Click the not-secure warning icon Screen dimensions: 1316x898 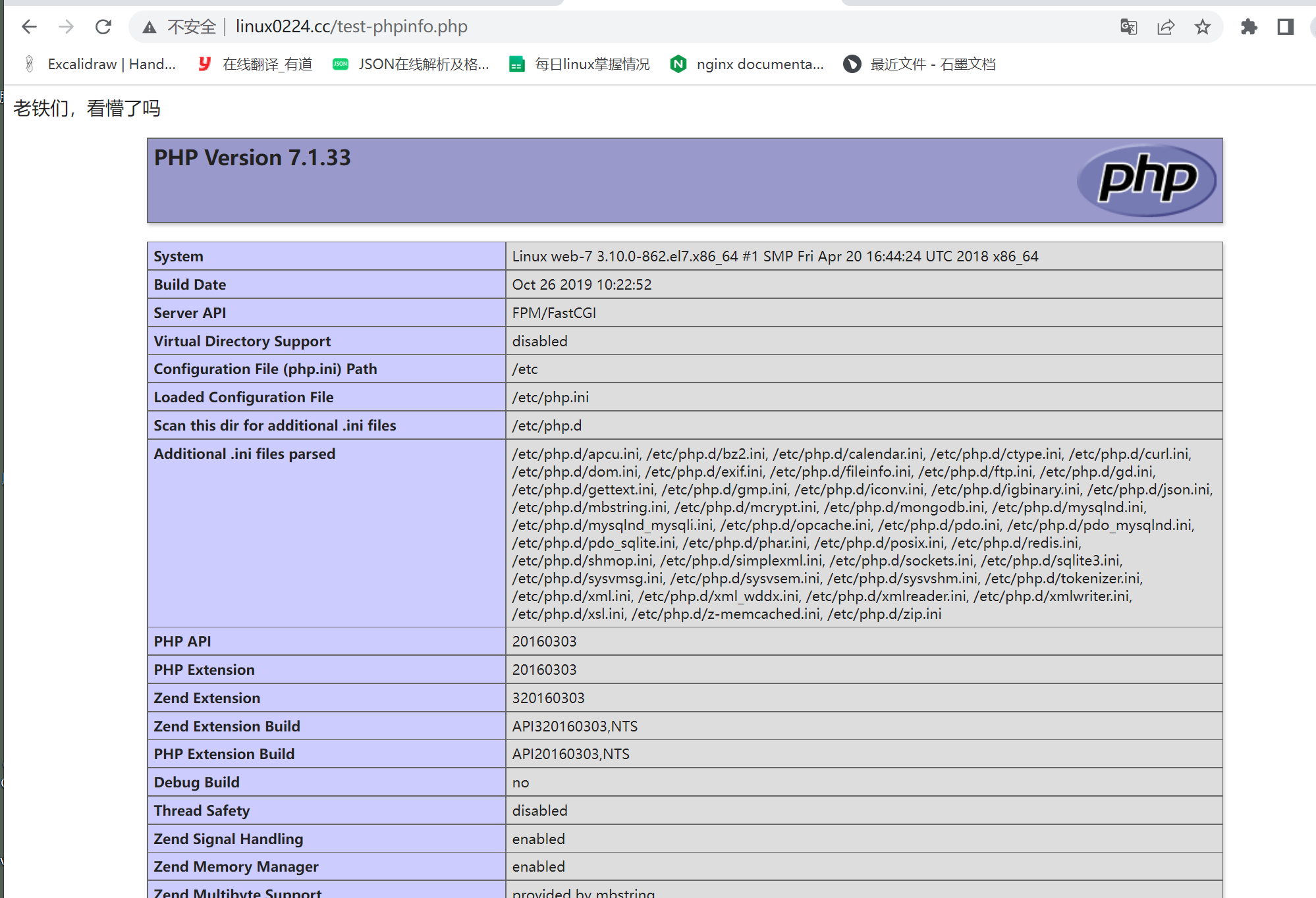[150, 27]
